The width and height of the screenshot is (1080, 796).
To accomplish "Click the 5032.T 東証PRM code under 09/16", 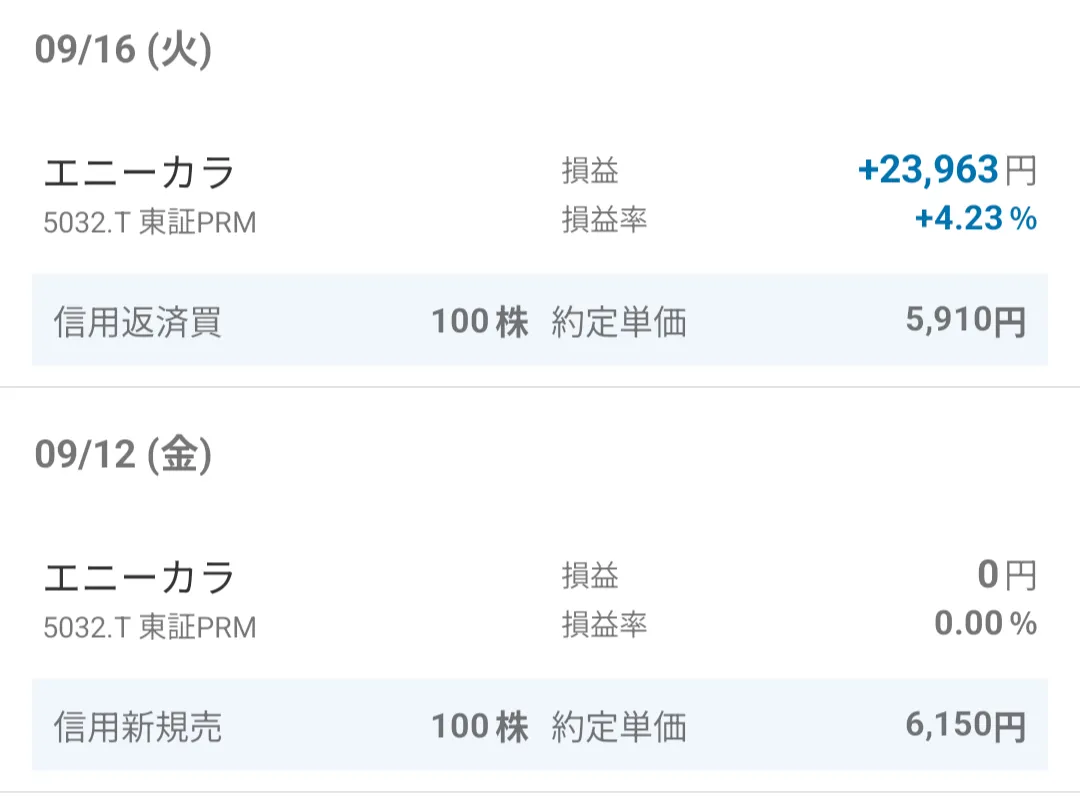I will (x=150, y=222).
